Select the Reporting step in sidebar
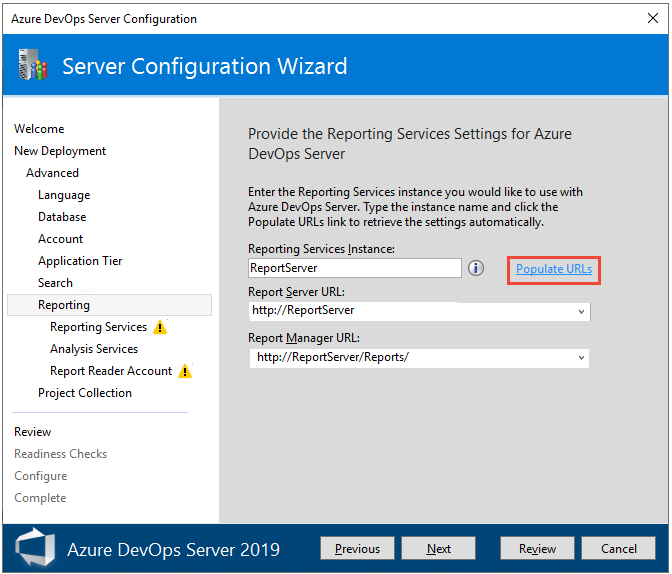 pos(64,305)
